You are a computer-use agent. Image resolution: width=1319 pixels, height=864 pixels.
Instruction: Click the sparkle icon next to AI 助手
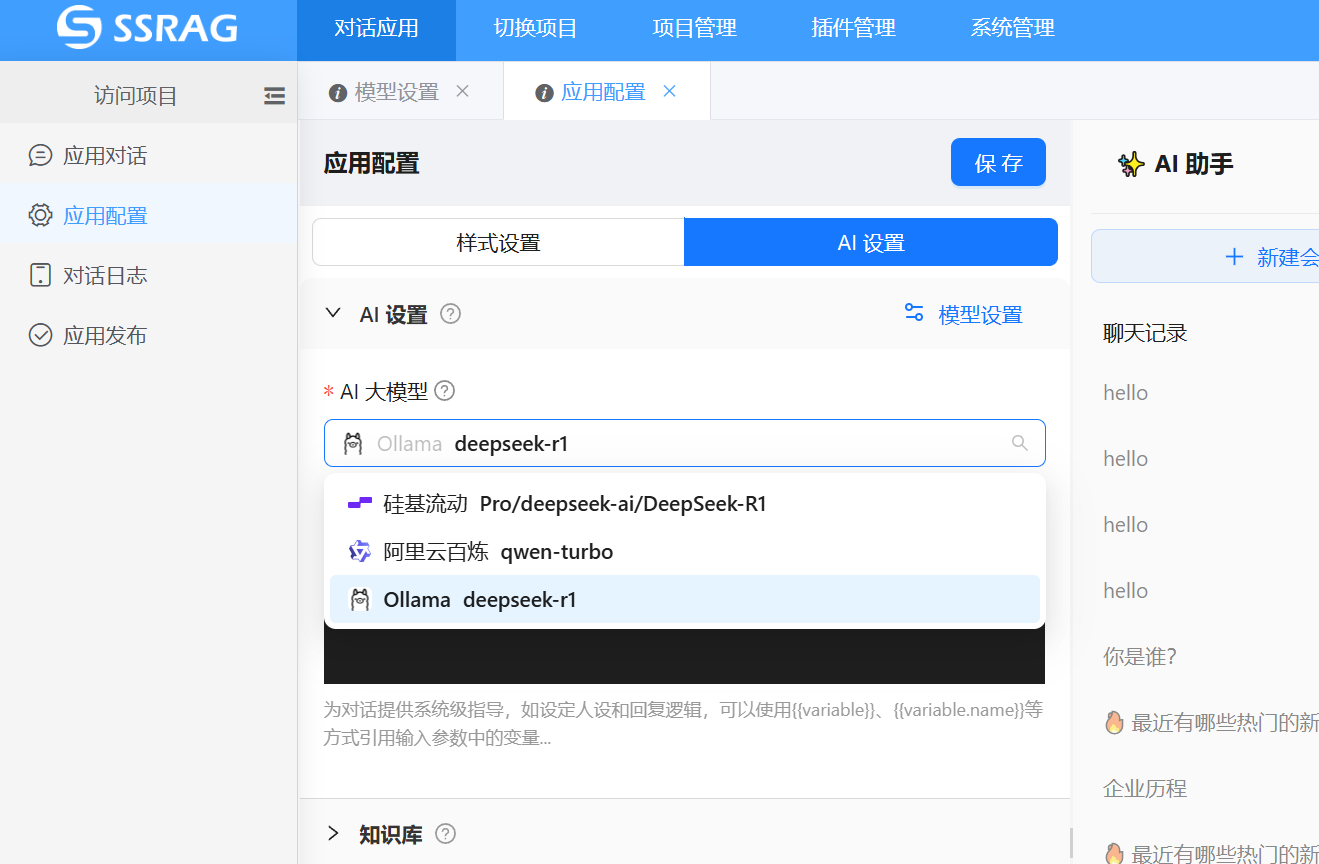1130,164
